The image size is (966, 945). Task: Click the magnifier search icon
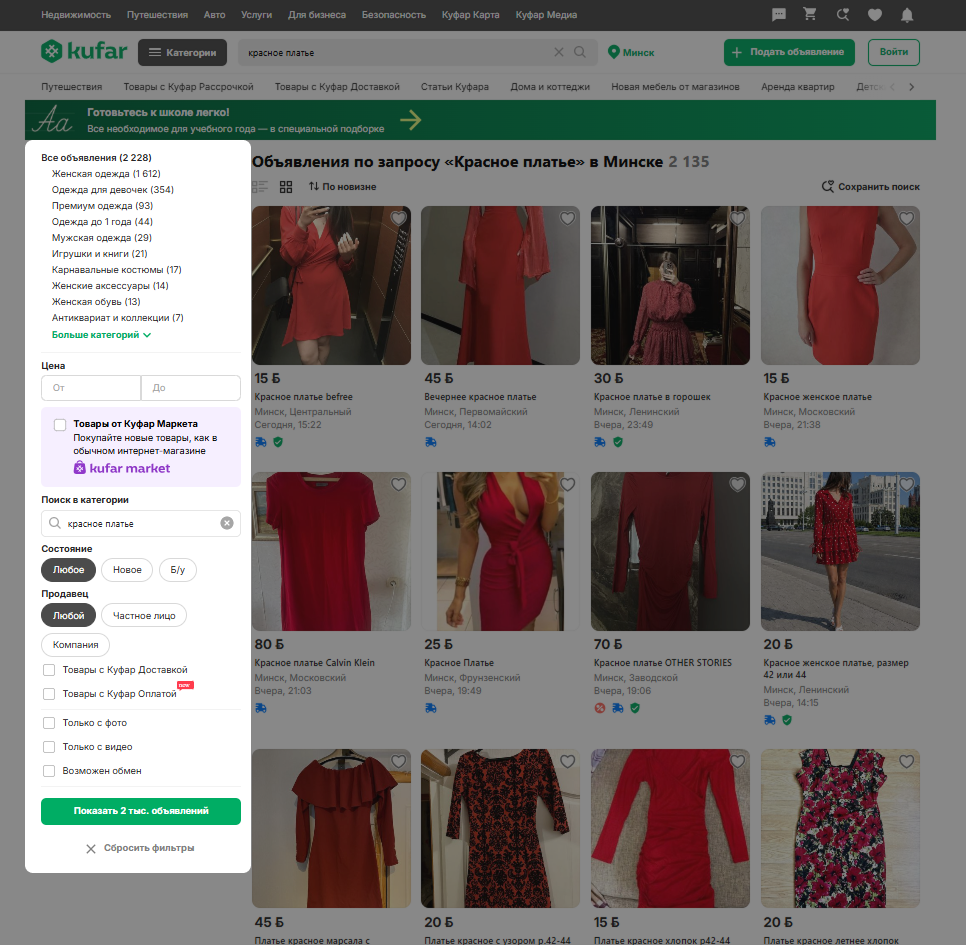pyautogui.click(x=580, y=52)
